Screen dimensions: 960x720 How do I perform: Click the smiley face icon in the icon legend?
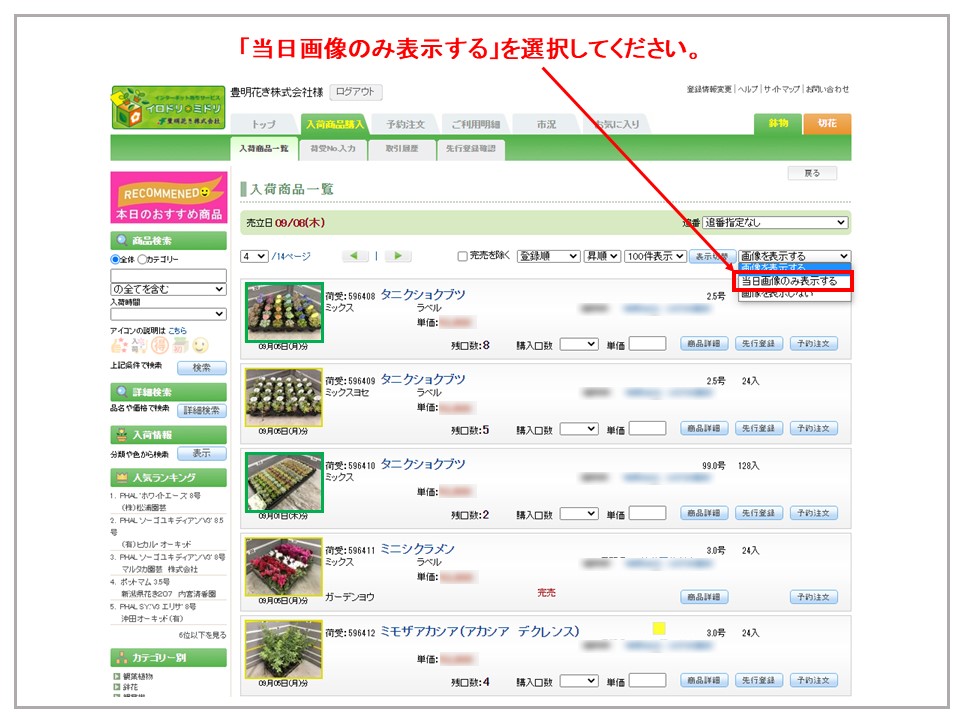click(x=200, y=346)
